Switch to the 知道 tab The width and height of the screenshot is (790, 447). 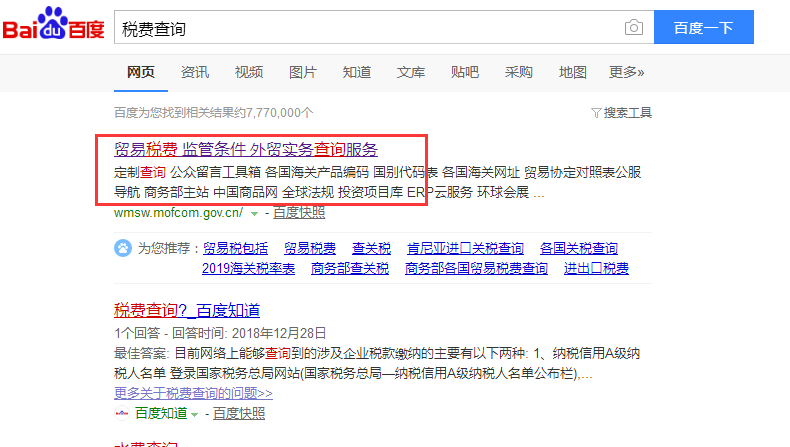tap(357, 72)
